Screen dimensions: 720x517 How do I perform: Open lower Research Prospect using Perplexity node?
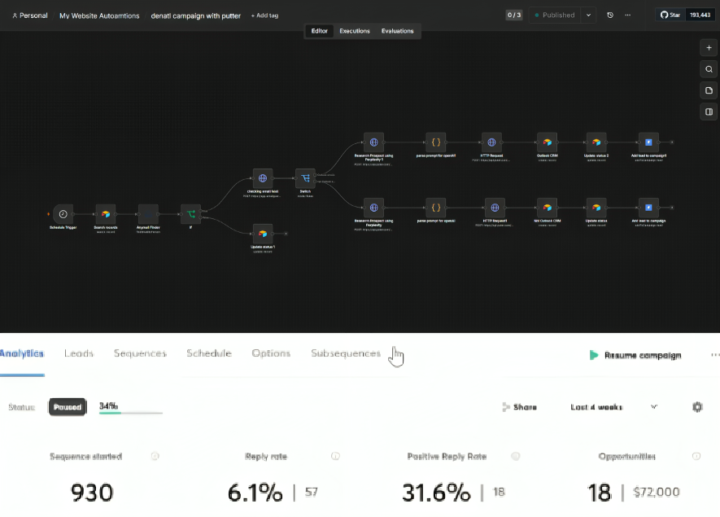point(374,208)
